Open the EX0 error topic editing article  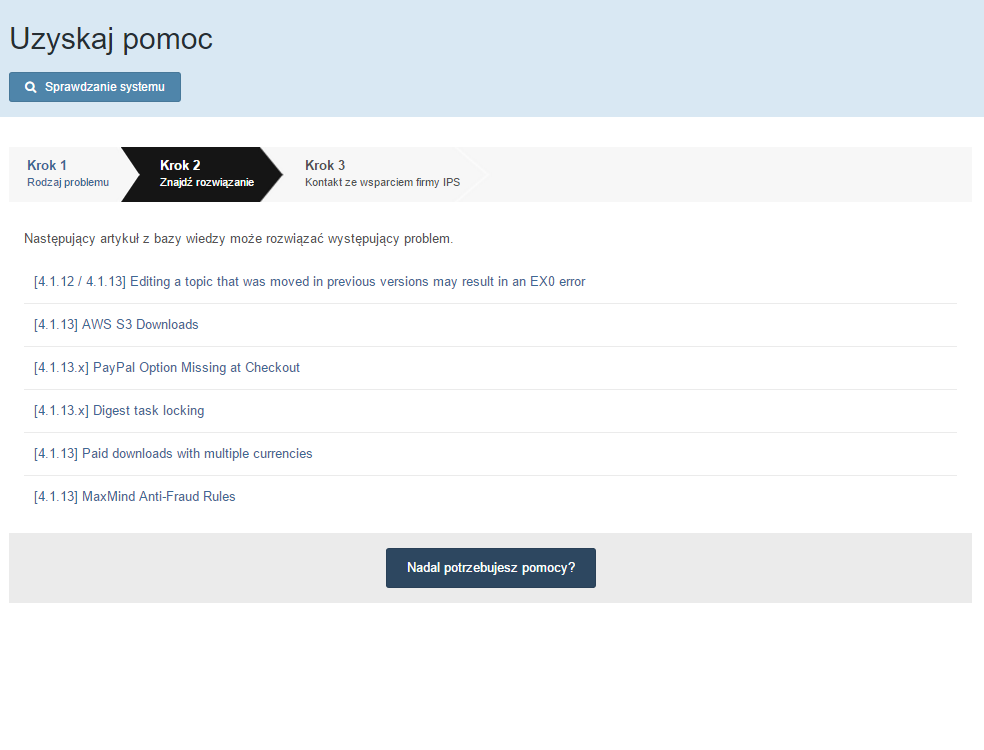(x=309, y=282)
